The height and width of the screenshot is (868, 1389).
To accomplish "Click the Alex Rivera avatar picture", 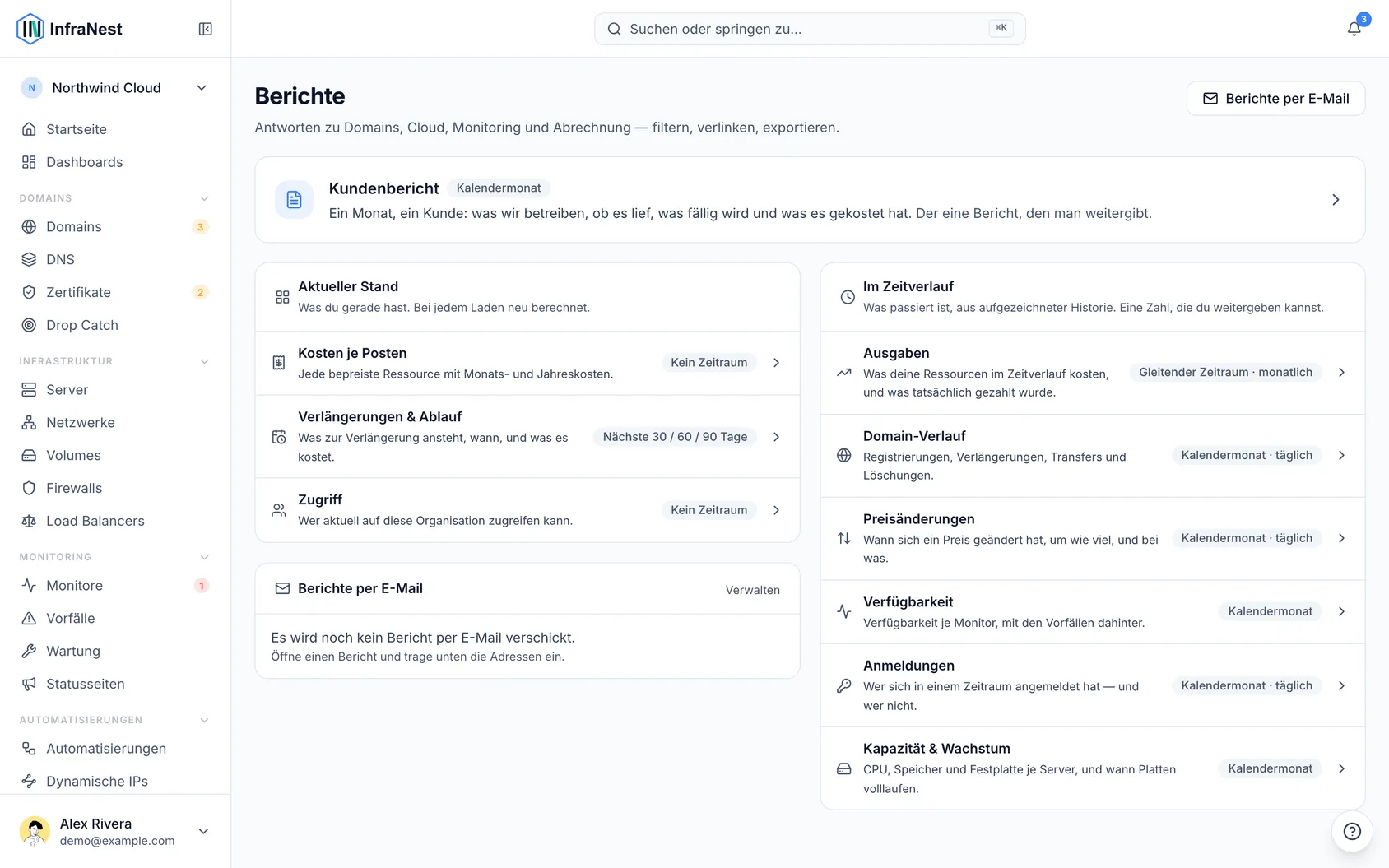I will click(x=35, y=831).
